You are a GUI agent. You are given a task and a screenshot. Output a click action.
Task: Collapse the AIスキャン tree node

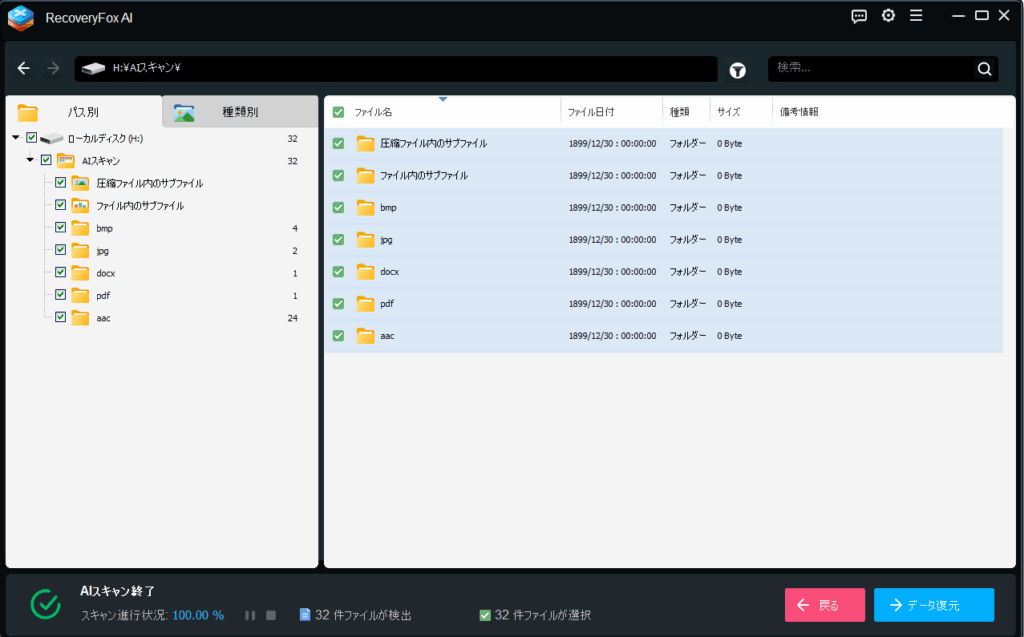pos(30,160)
